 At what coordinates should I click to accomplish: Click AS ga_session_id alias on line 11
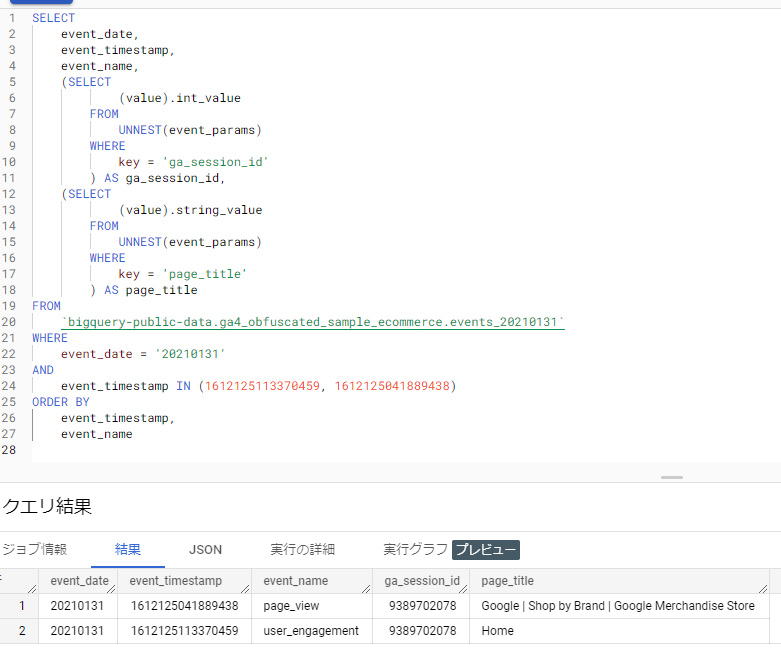[164, 178]
